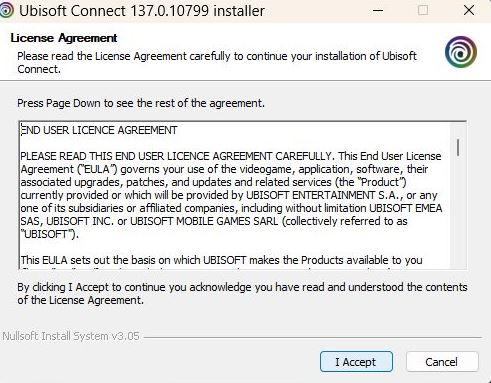
Task: Click the PLEASE READ THIS END USER paragraph
Action: (231, 195)
